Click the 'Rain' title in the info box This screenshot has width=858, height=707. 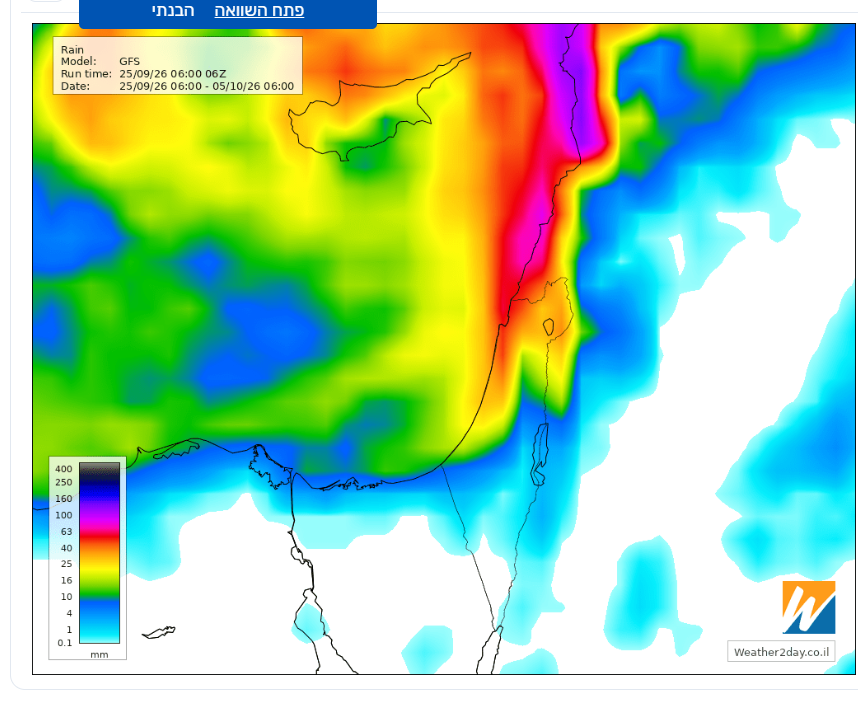pyautogui.click(x=72, y=49)
